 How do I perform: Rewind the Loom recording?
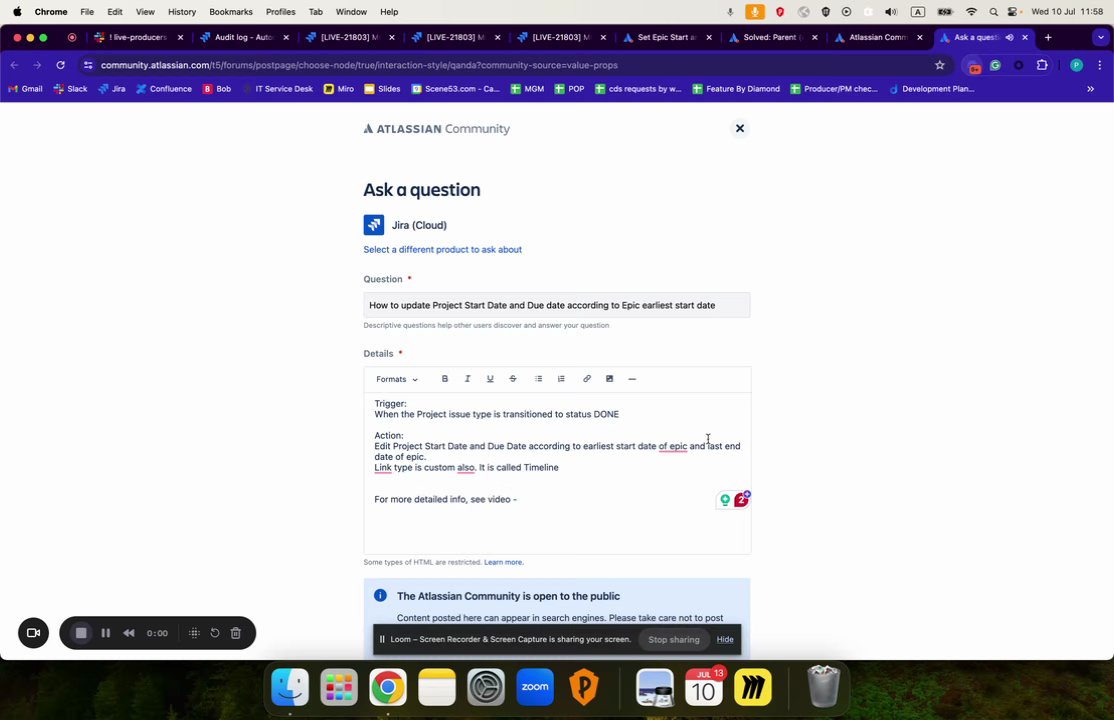[129, 633]
